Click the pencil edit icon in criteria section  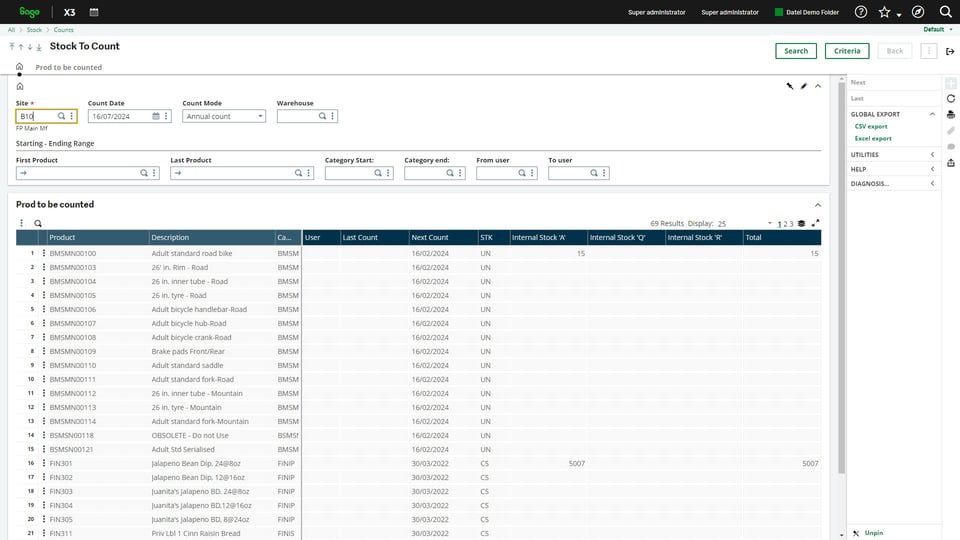pos(804,86)
